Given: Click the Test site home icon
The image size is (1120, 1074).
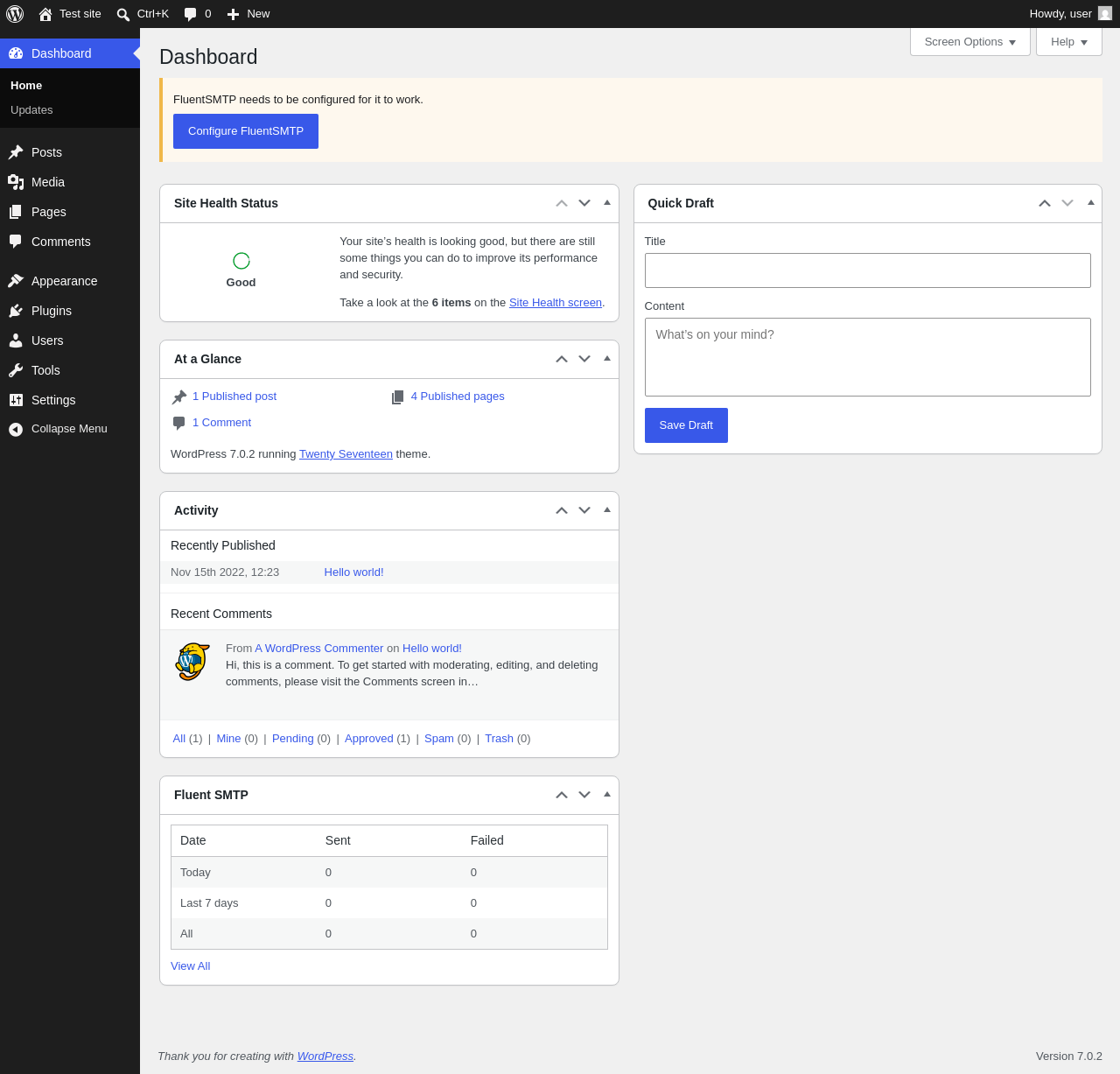Looking at the screenshot, I should 45,14.
